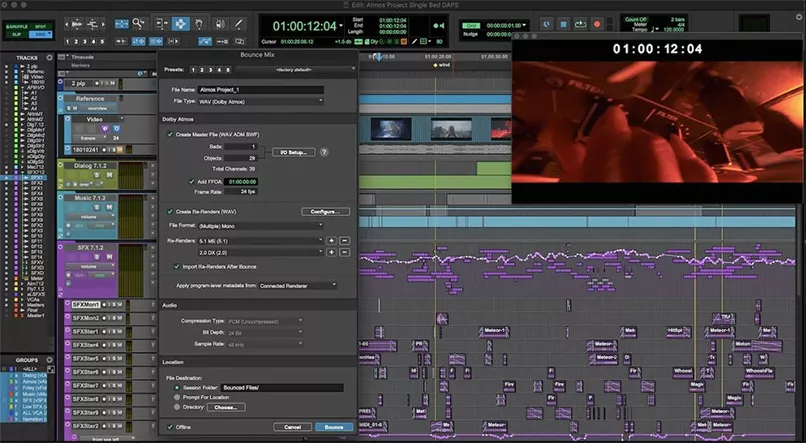Select zoom preset 5
Viewport: 806px width, 443px height.
[102, 41]
